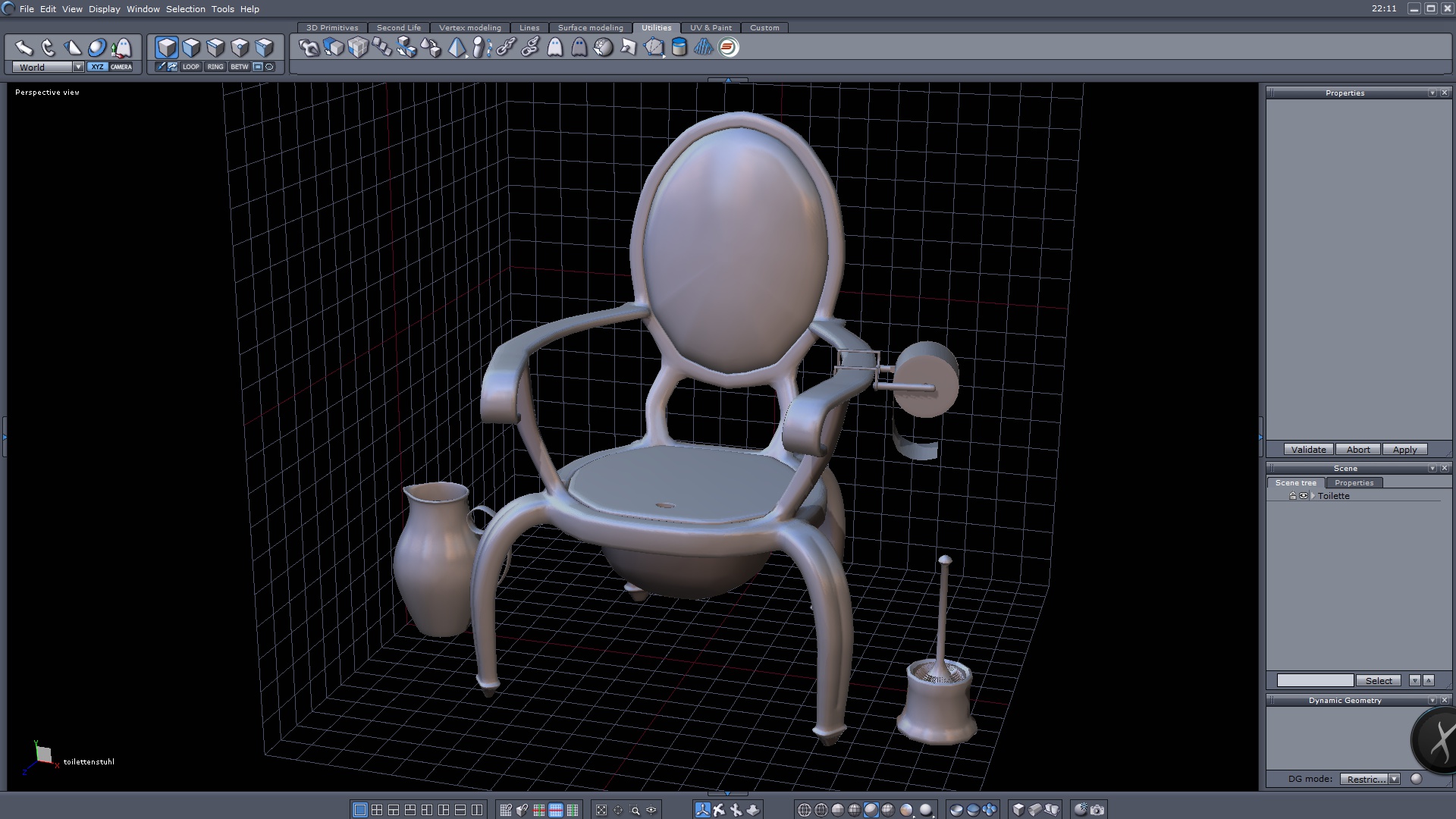The image size is (1456, 819).
Task: Toggle visibility eye of Toilette object
Action: (1304, 496)
